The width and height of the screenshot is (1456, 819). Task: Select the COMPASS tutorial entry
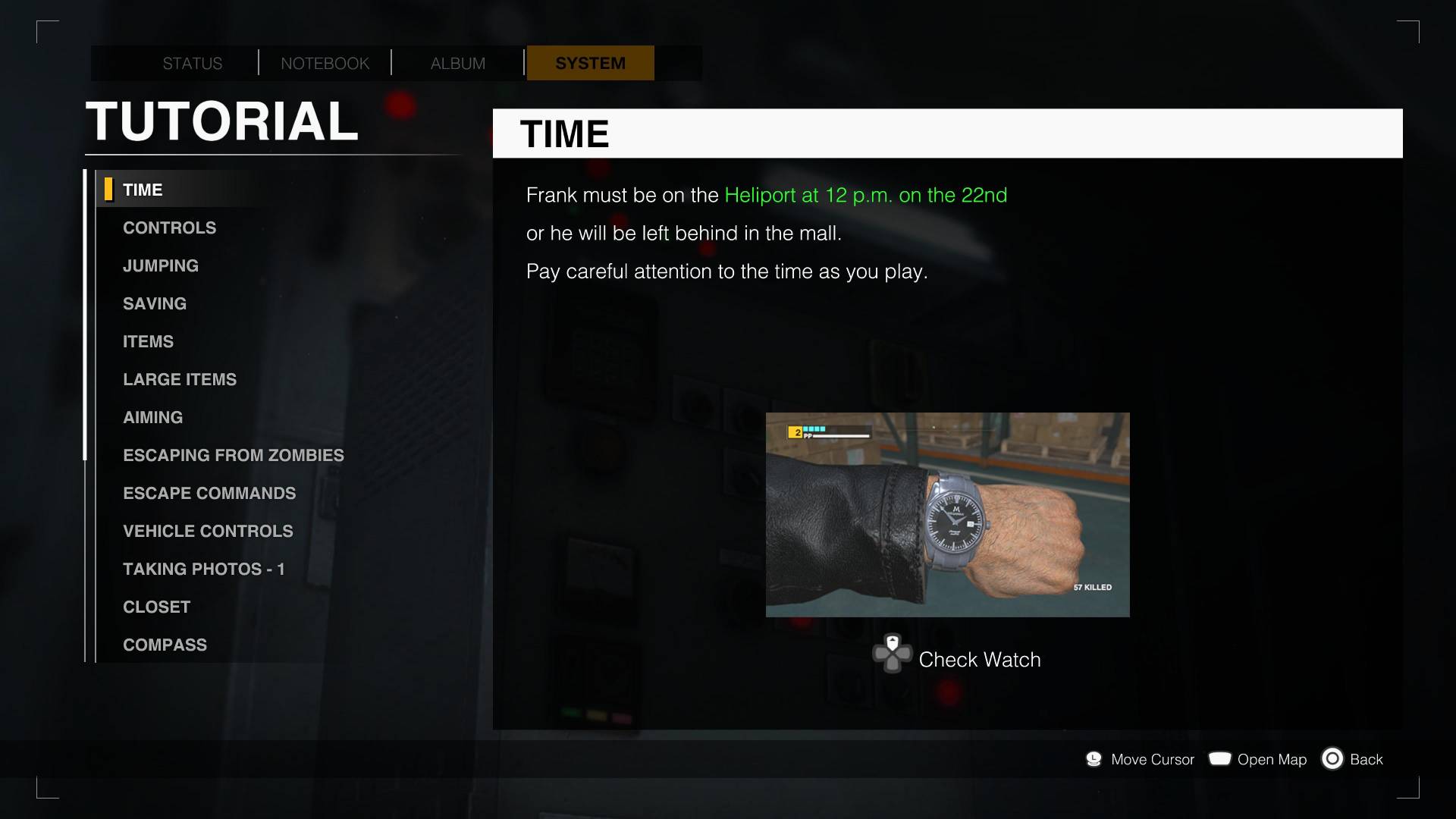164,644
